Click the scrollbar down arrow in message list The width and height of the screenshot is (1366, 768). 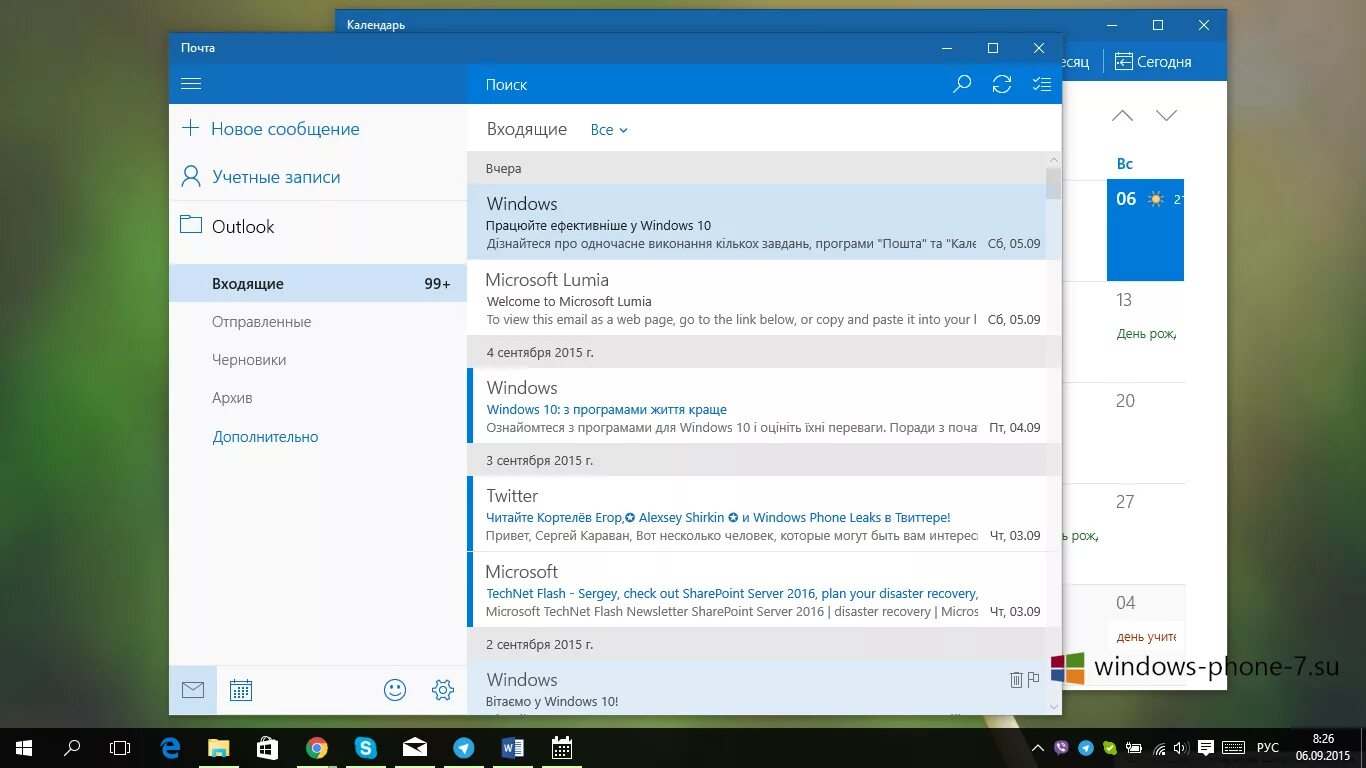(1054, 706)
